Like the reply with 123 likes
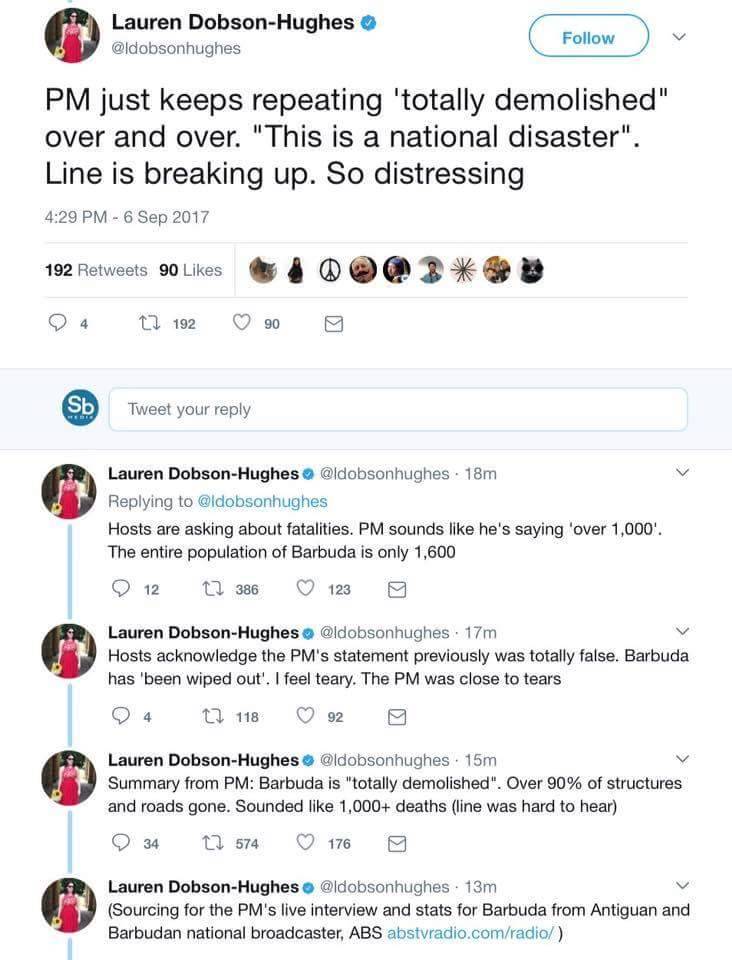Image resolution: width=732 pixels, height=960 pixels. click(x=306, y=589)
